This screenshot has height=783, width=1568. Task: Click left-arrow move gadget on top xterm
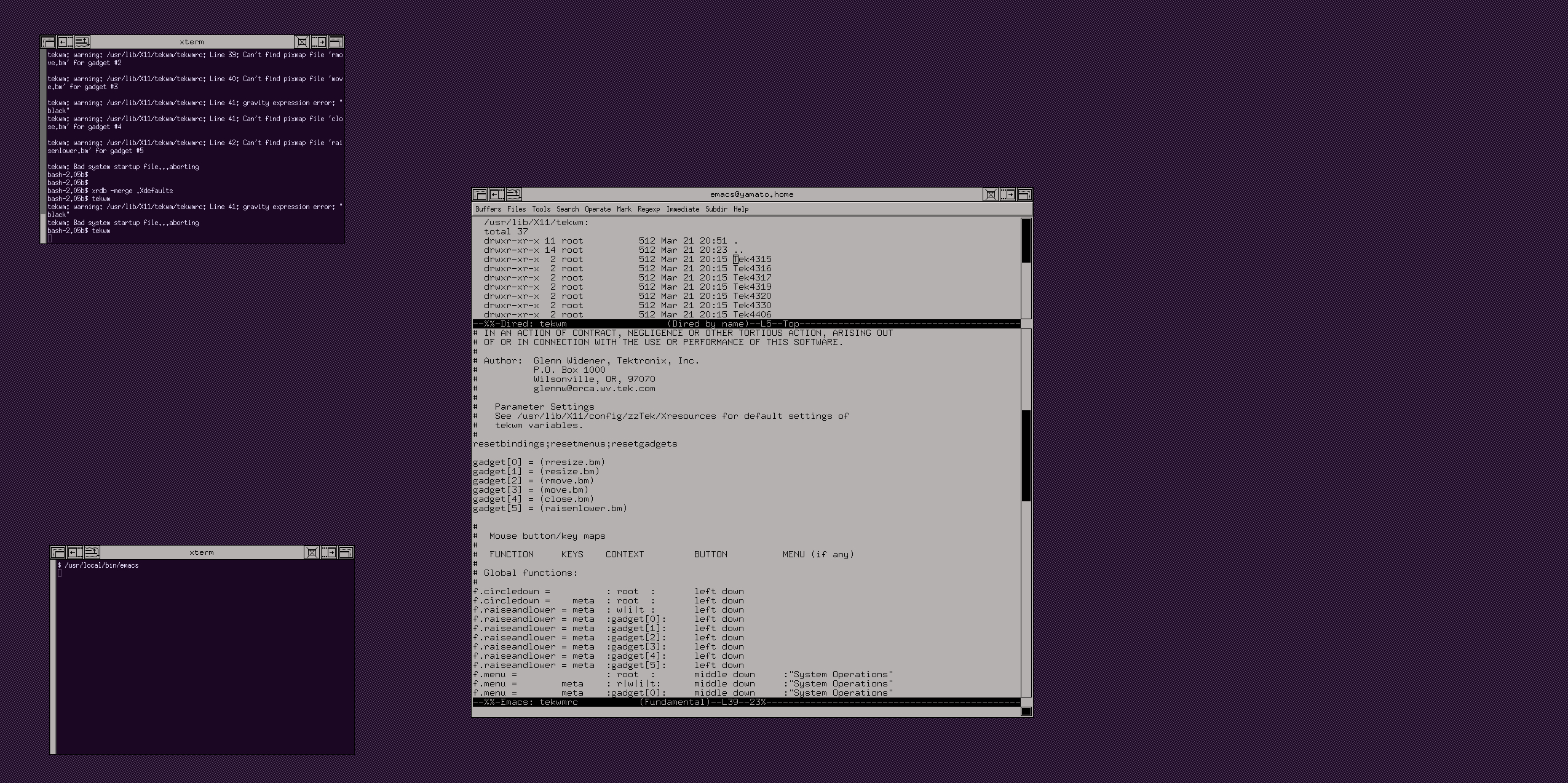point(65,42)
